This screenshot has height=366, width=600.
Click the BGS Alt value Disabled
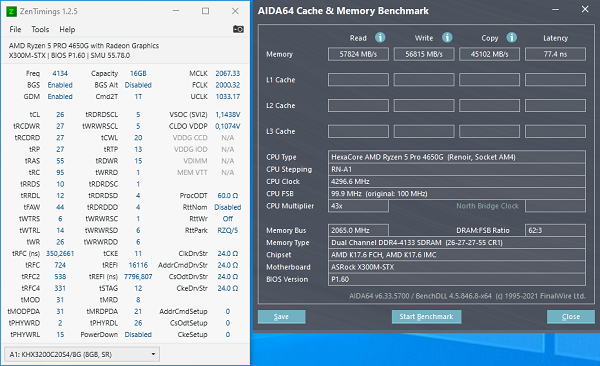(x=138, y=85)
